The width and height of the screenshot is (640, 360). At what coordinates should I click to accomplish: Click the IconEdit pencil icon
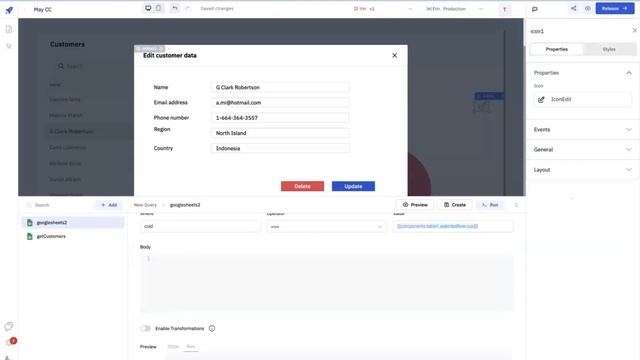(541, 100)
